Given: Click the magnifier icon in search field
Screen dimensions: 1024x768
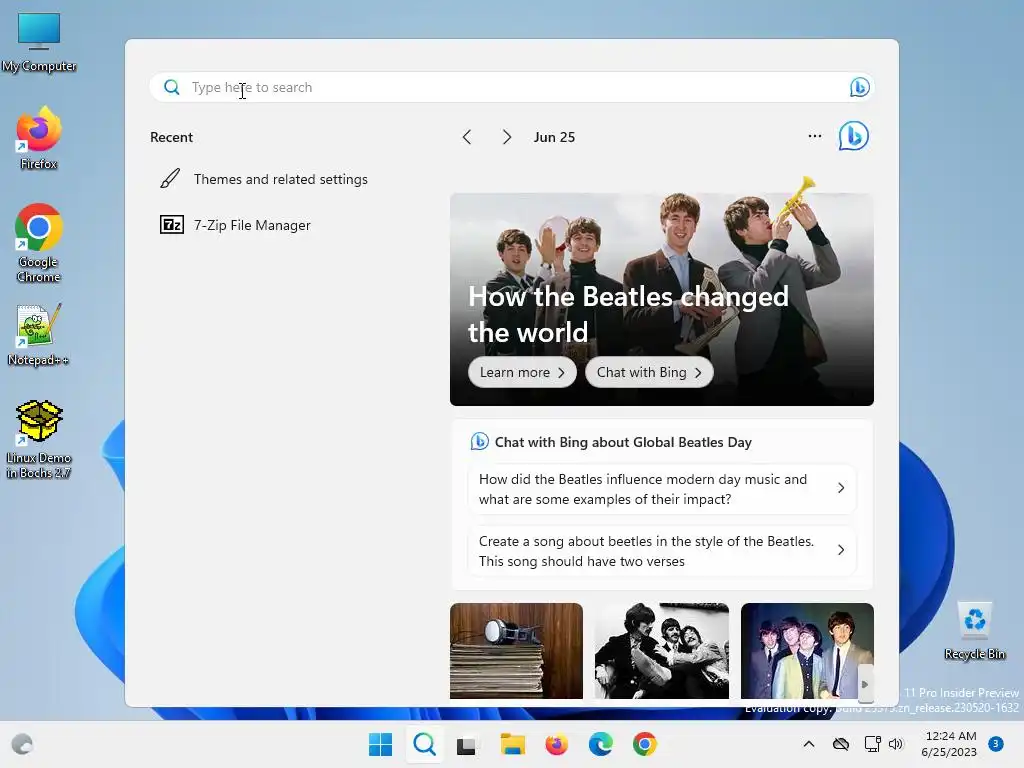Looking at the screenshot, I should [x=172, y=87].
